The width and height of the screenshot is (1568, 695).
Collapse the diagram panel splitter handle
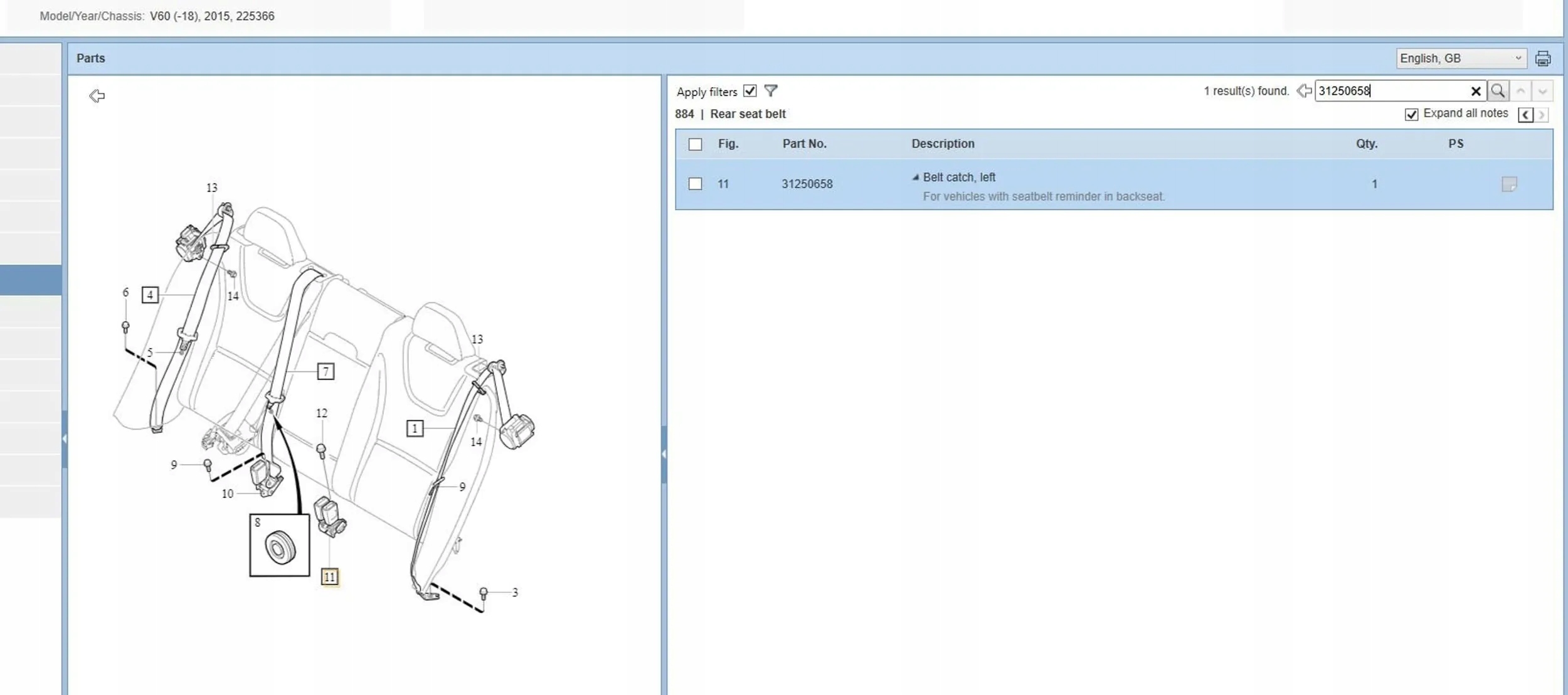pyautogui.click(x=664, y=454)
